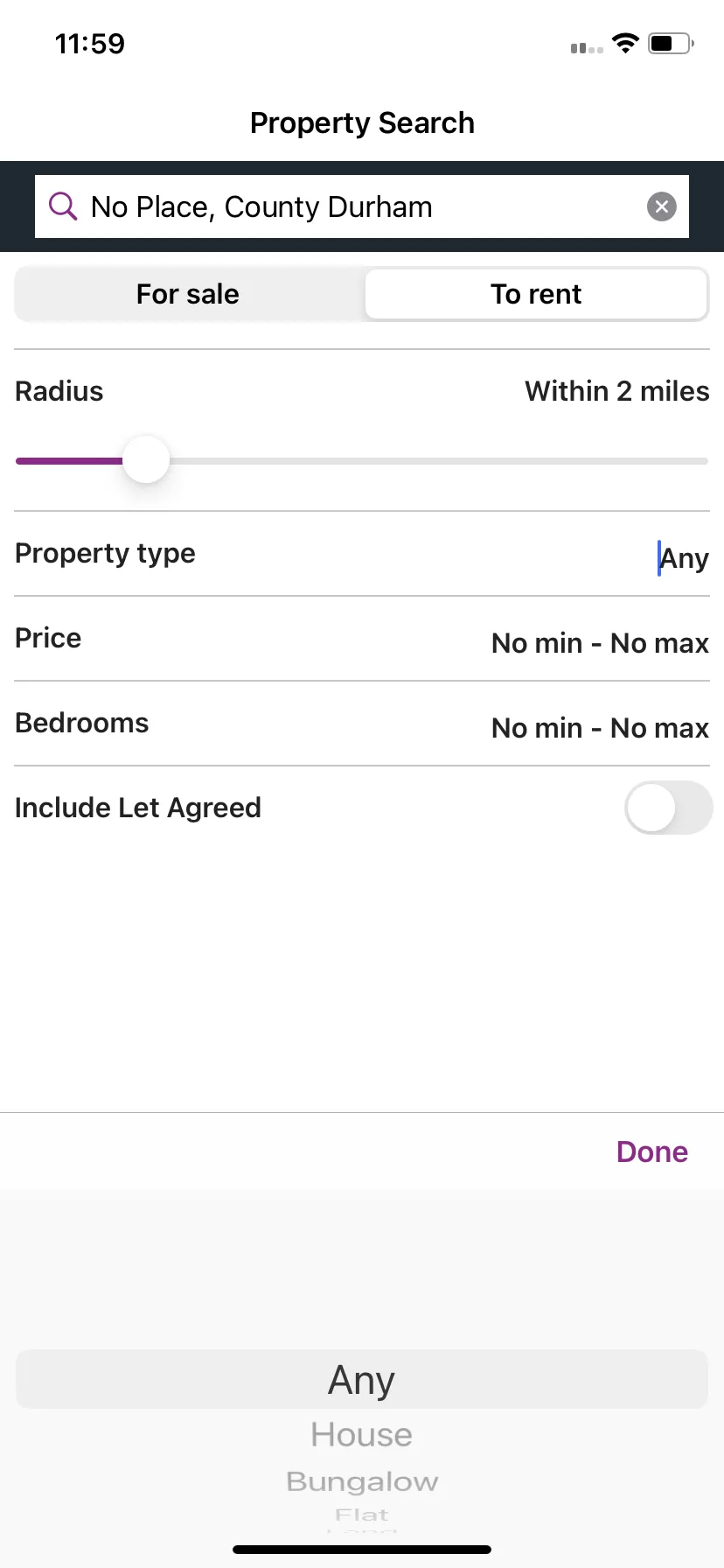The width and height of the screenshot is (724, 1568).
Task: Tap the Within 2 miles value
Action: coord(617,391)
